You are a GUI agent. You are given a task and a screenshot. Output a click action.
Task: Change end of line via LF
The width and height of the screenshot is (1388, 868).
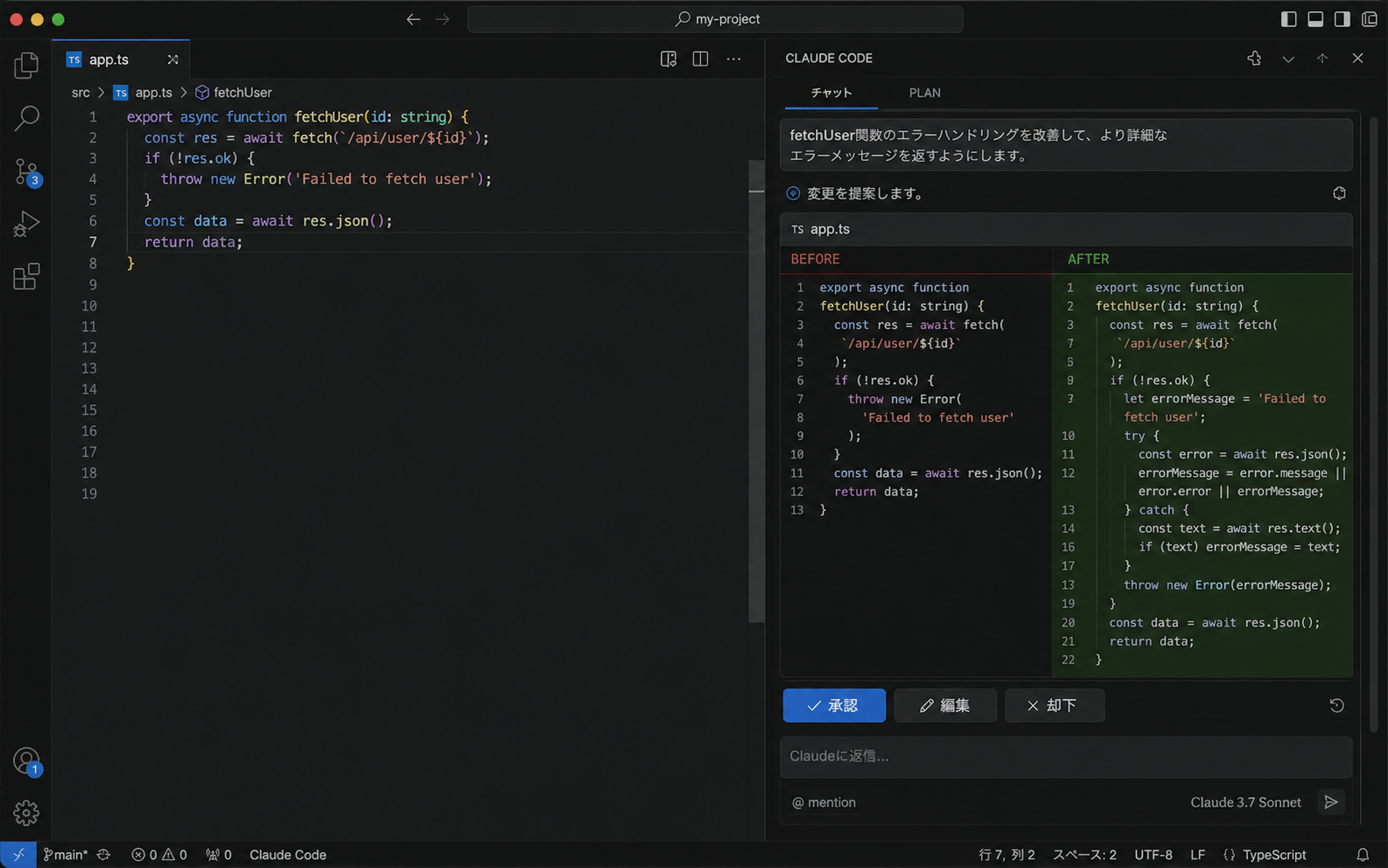(x=1197, y=855)
